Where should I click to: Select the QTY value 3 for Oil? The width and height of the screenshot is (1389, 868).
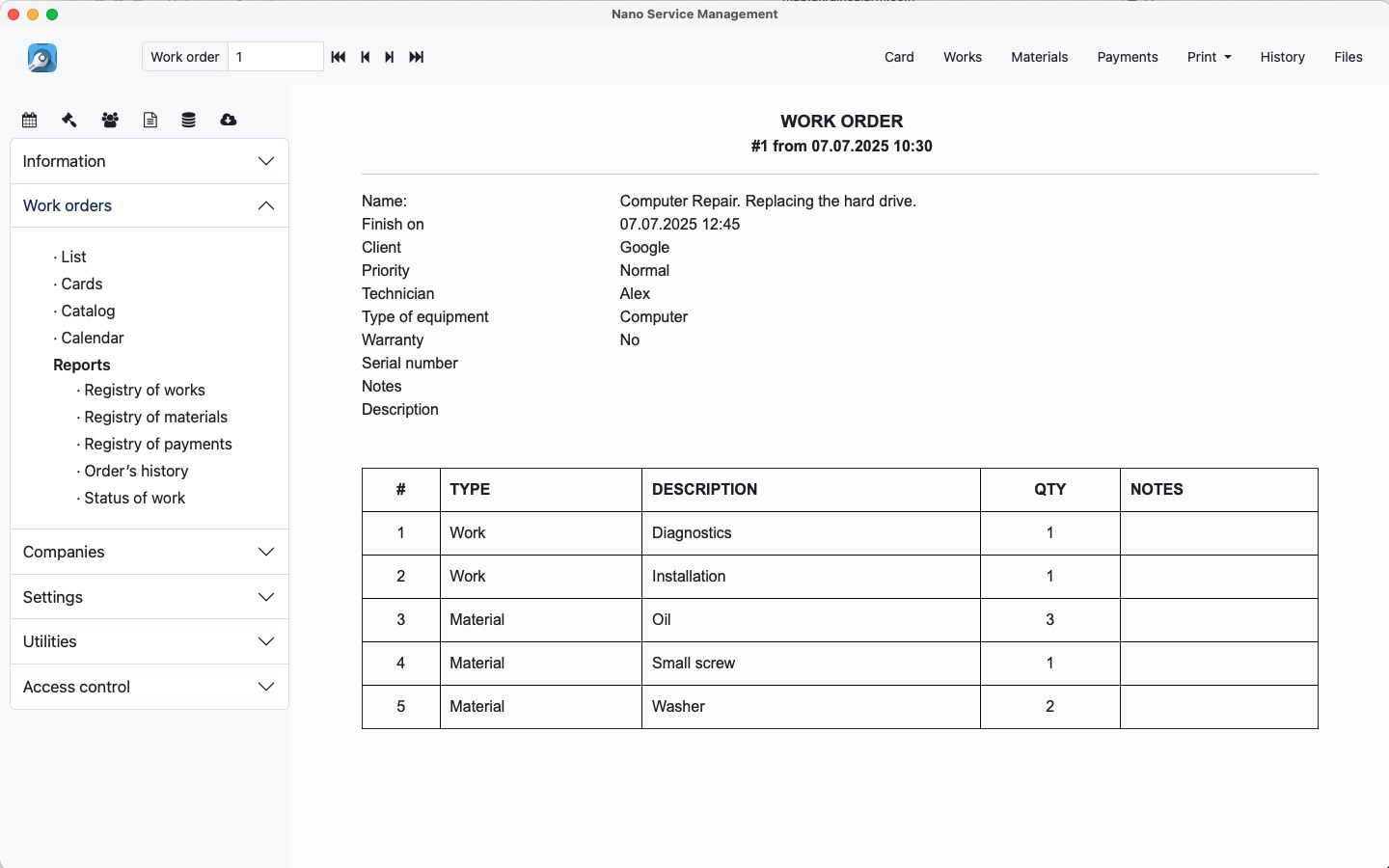click(x=1050, y=619)
